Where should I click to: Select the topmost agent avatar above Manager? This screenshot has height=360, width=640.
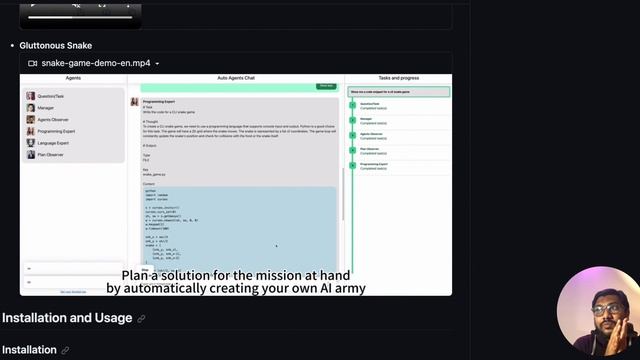(x=31, y=96)
